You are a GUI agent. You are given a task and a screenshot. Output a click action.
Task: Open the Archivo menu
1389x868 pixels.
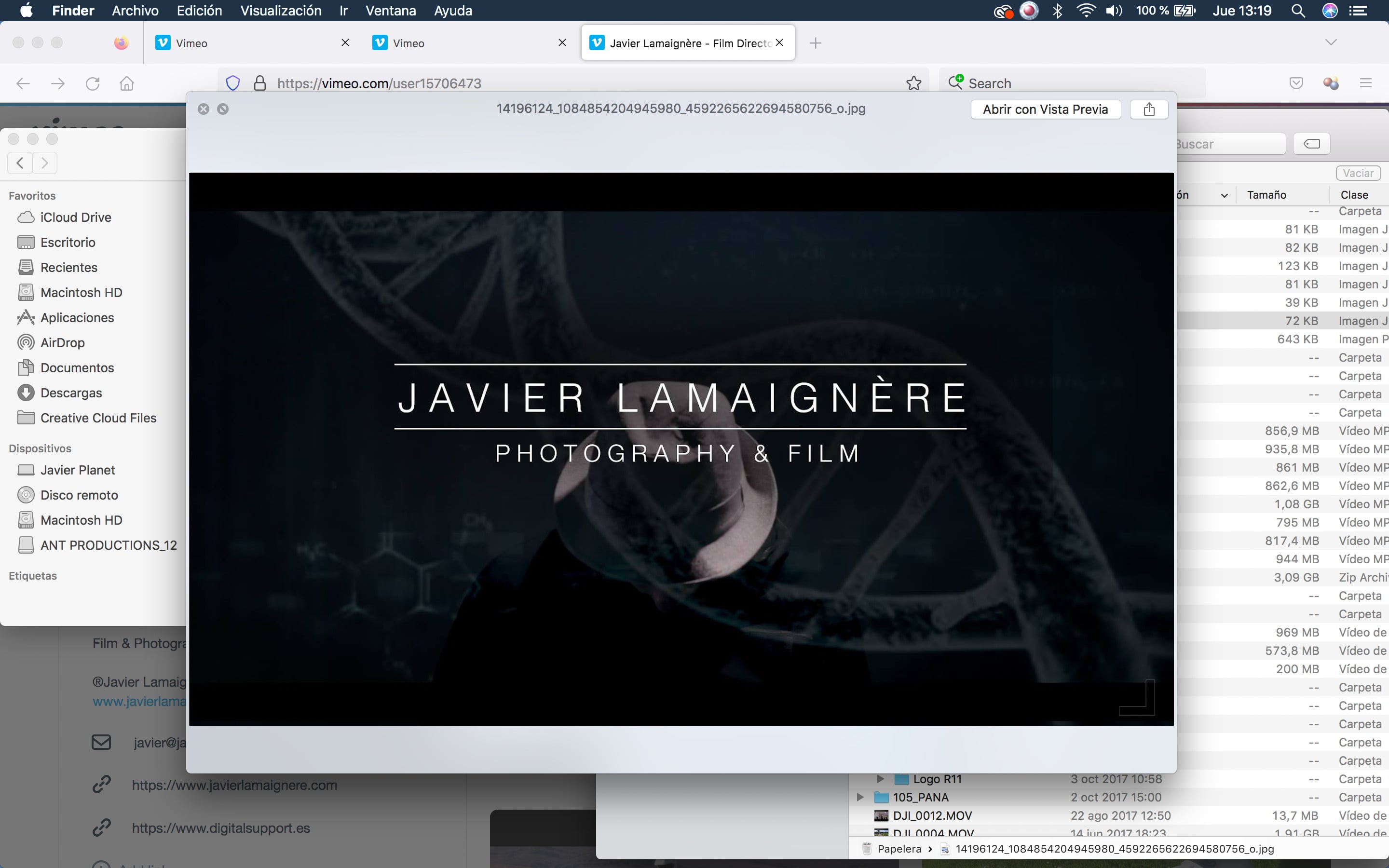click(x=135, y=10)
